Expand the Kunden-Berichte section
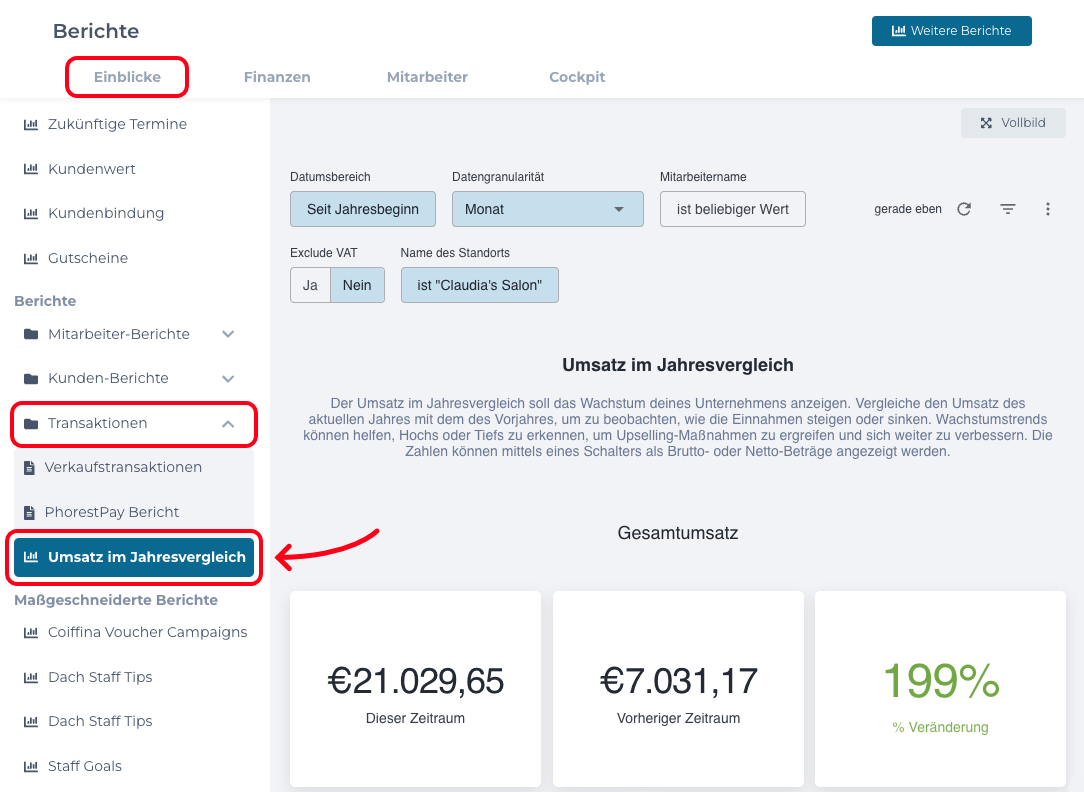1084x792 pixels. (228, 379)
